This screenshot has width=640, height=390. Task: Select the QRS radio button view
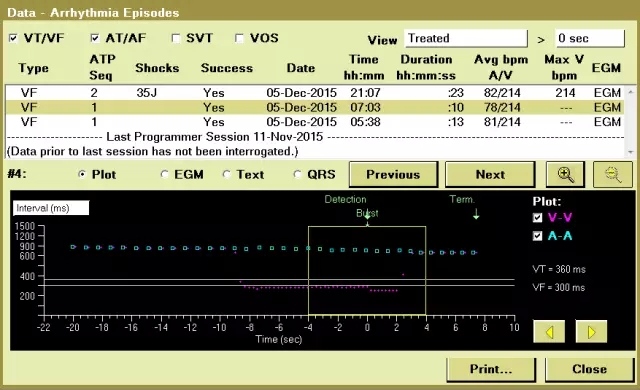298,175
